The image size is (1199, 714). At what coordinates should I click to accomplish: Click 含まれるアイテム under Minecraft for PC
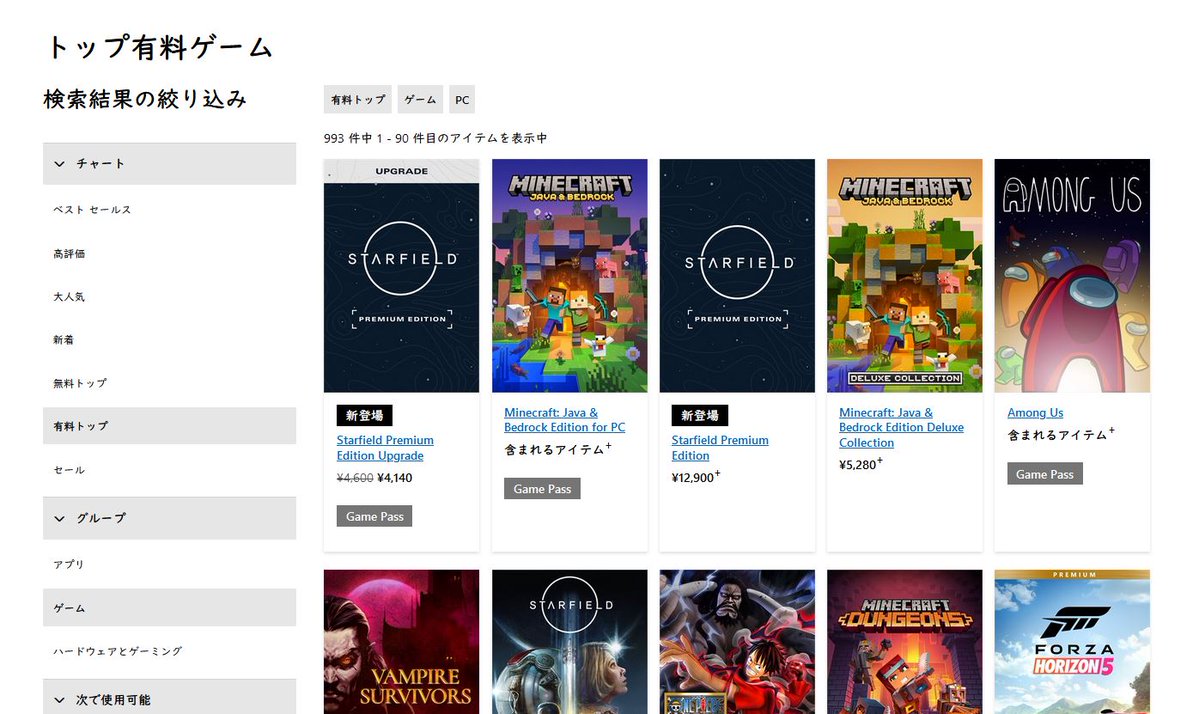557,449
